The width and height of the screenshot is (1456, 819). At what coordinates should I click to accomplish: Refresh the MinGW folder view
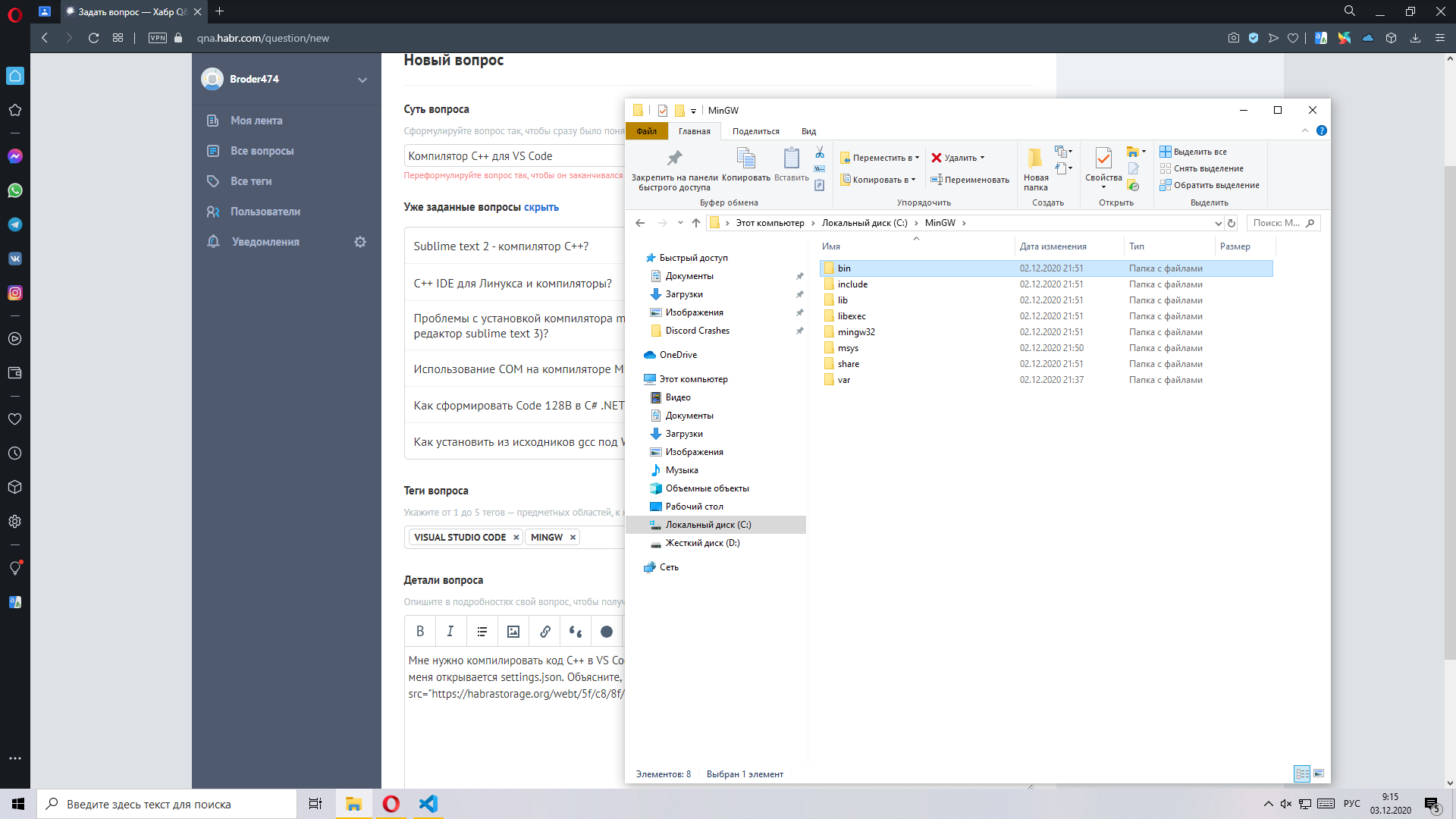point(1232,223)
